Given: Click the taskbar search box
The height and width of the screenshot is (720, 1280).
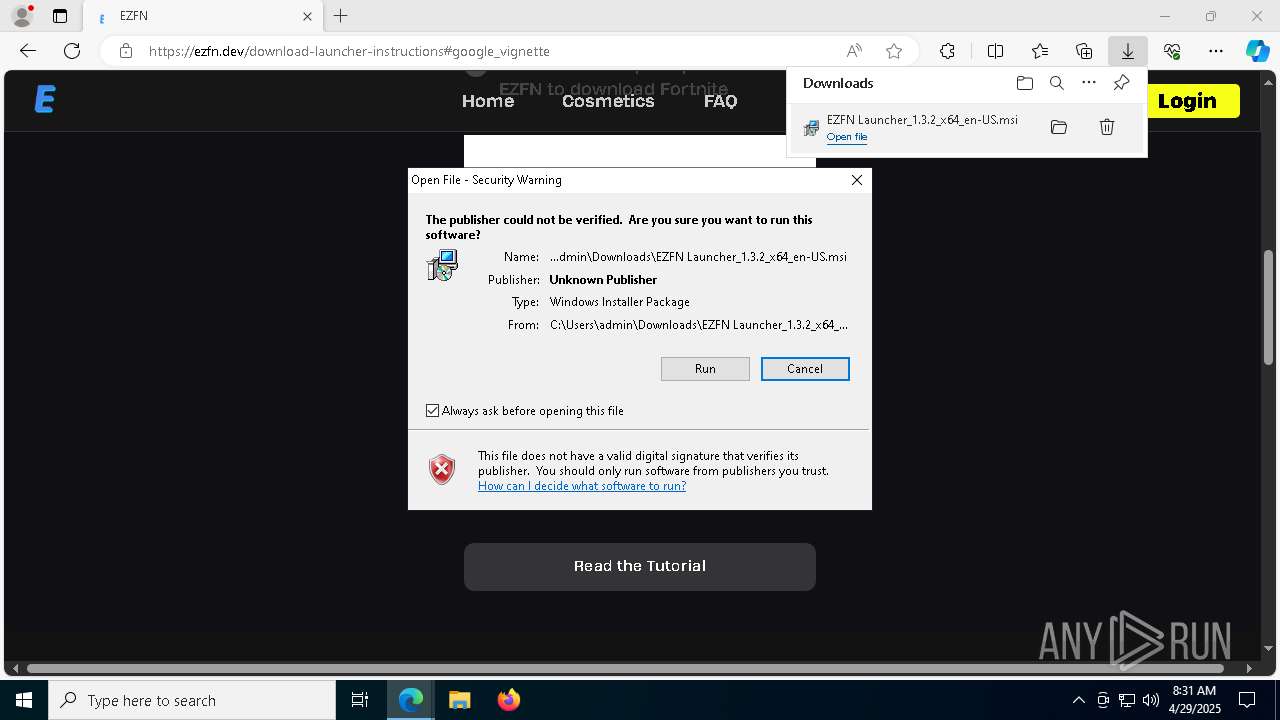Looking at the screenshot, I should point(192,700).
